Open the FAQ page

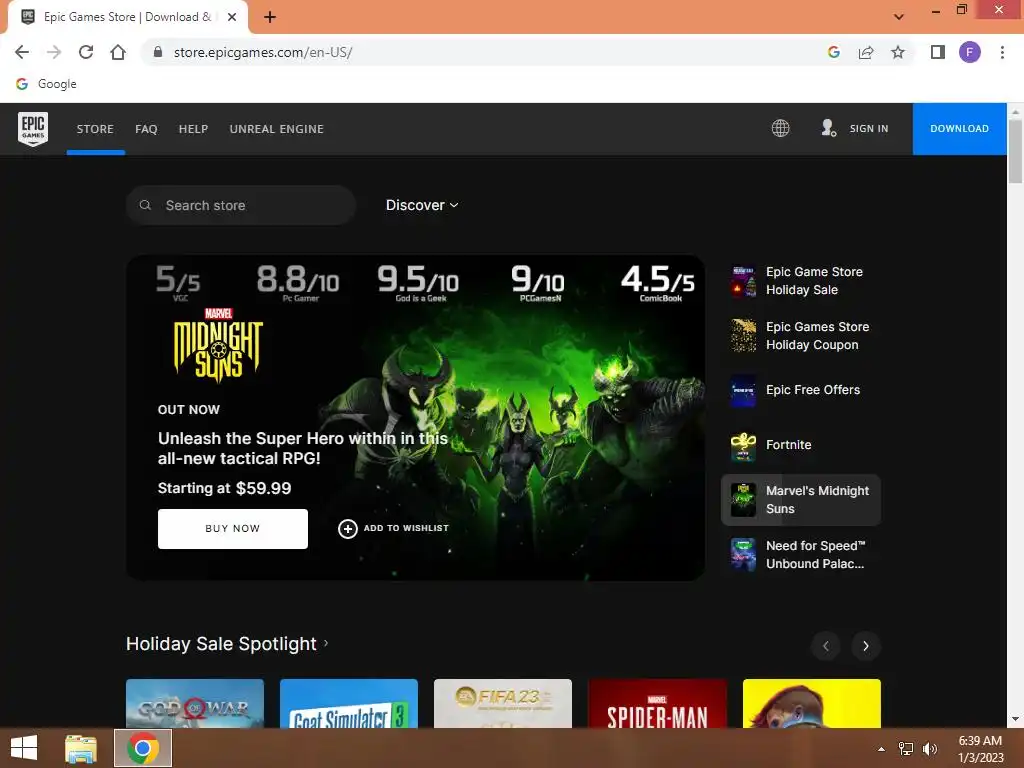pyautogui.click(x=146, y=129)
